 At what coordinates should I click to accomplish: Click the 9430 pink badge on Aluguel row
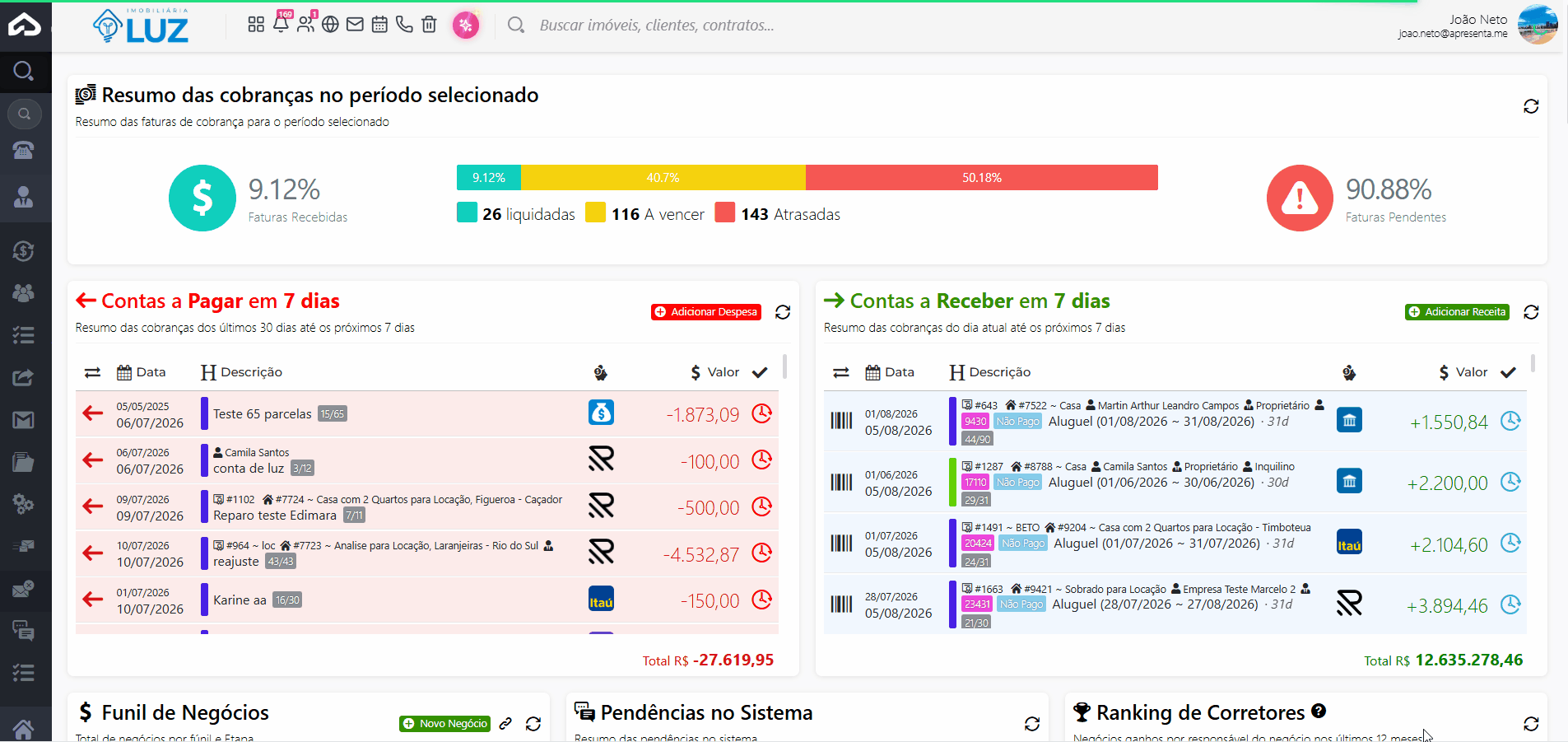[x=975, y=421]
